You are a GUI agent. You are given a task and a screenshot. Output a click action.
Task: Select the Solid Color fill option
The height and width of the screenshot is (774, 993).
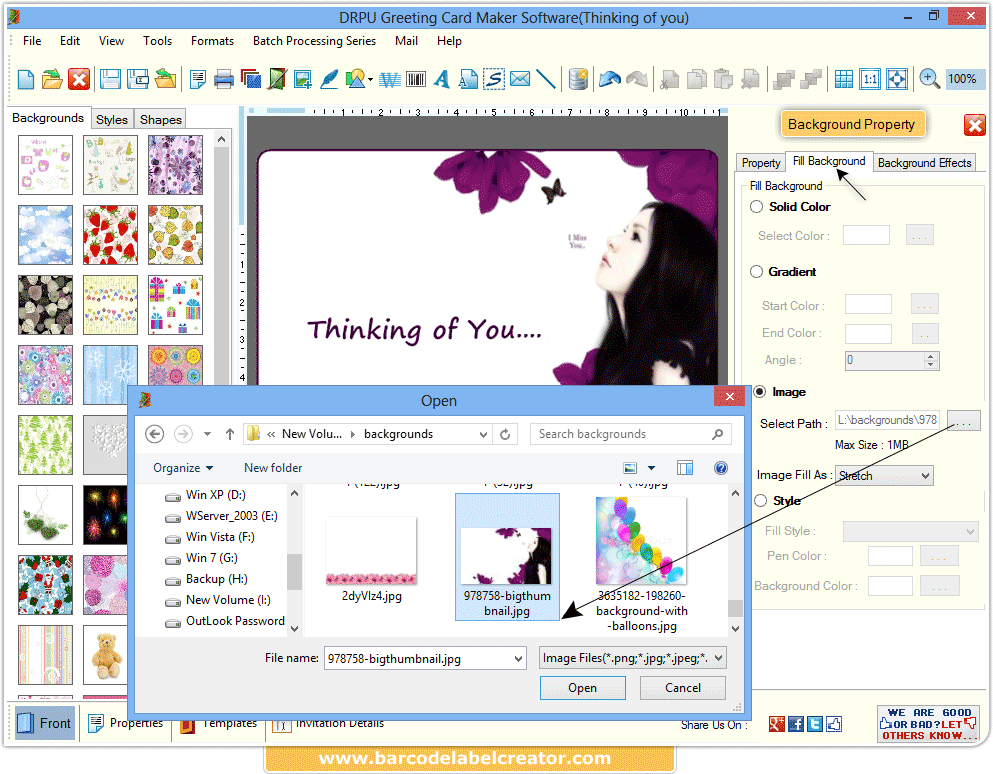(x=756, y=207)
